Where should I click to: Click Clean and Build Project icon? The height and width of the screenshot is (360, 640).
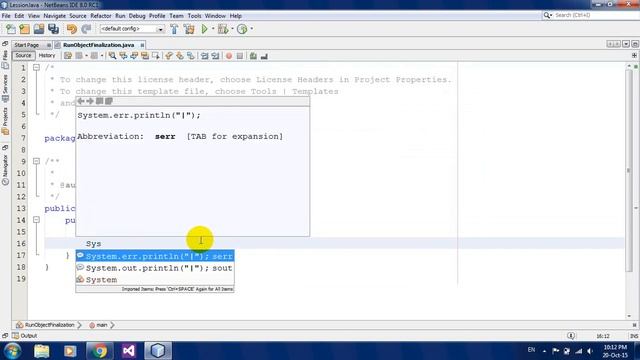click(x=189, y=29)
